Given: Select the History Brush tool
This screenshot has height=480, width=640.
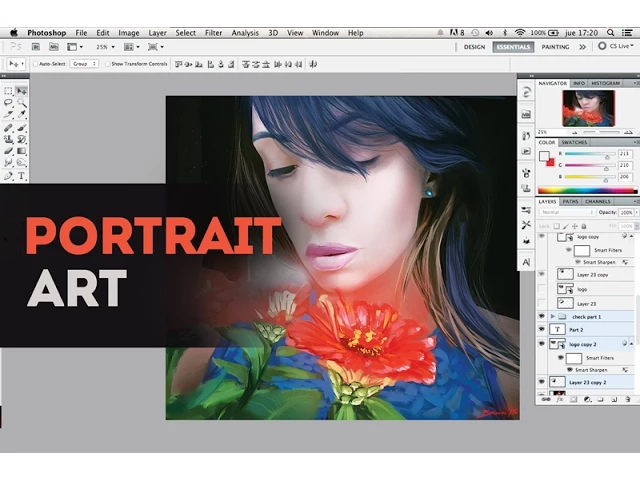Looking at the screenshot, I should coord(22,139).
